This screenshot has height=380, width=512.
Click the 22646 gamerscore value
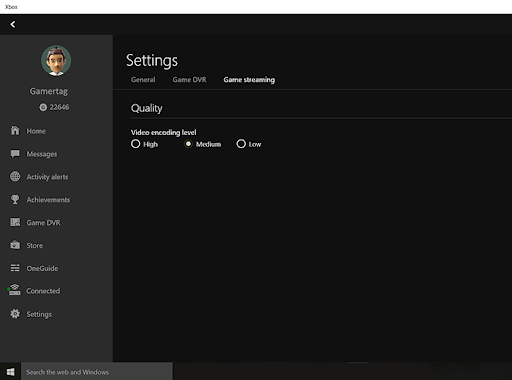coord(59,107)
